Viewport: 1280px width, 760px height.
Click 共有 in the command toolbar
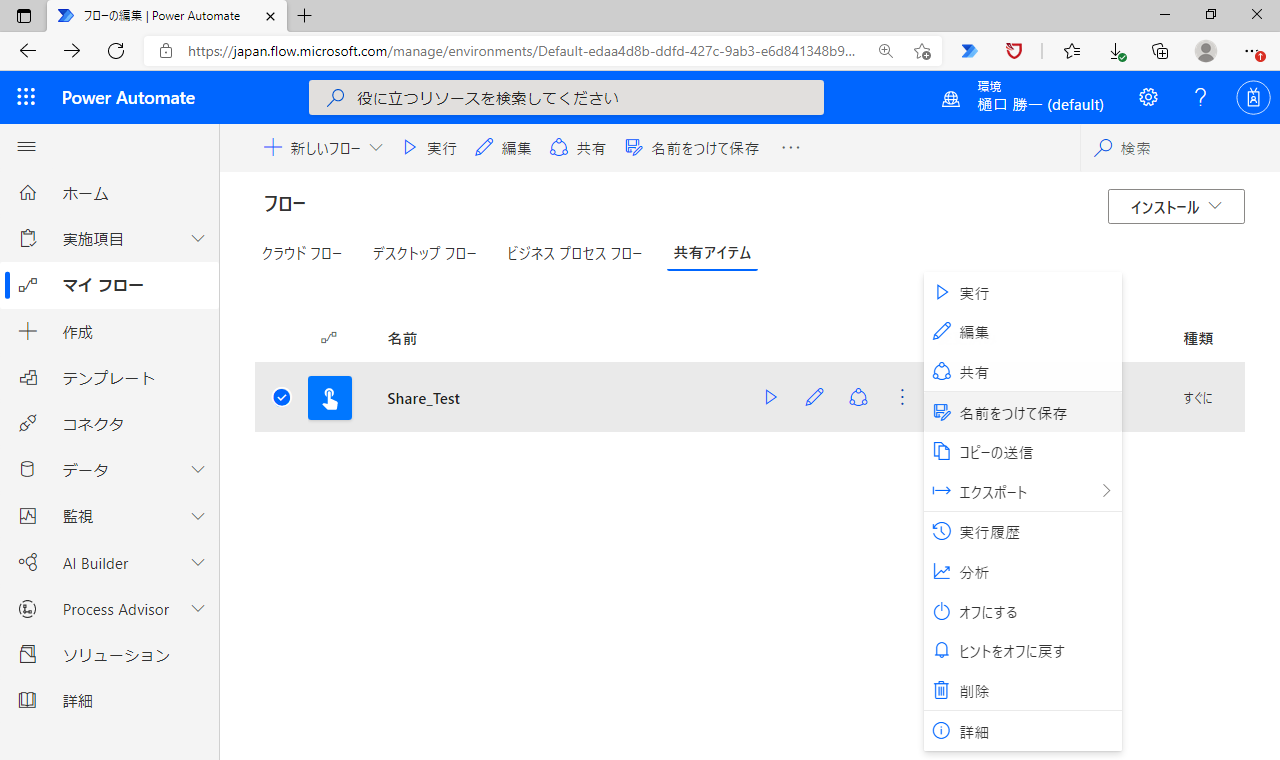tap(578, 148)
